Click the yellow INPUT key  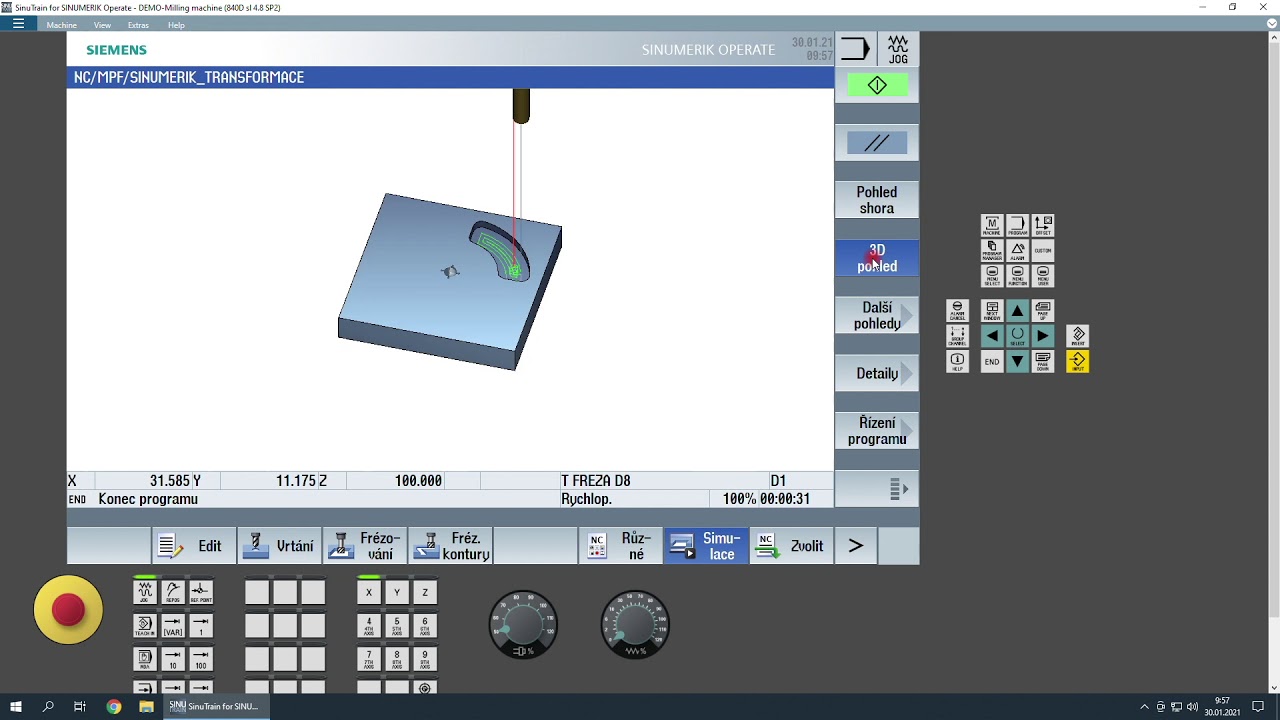[x=1078, y=361]
